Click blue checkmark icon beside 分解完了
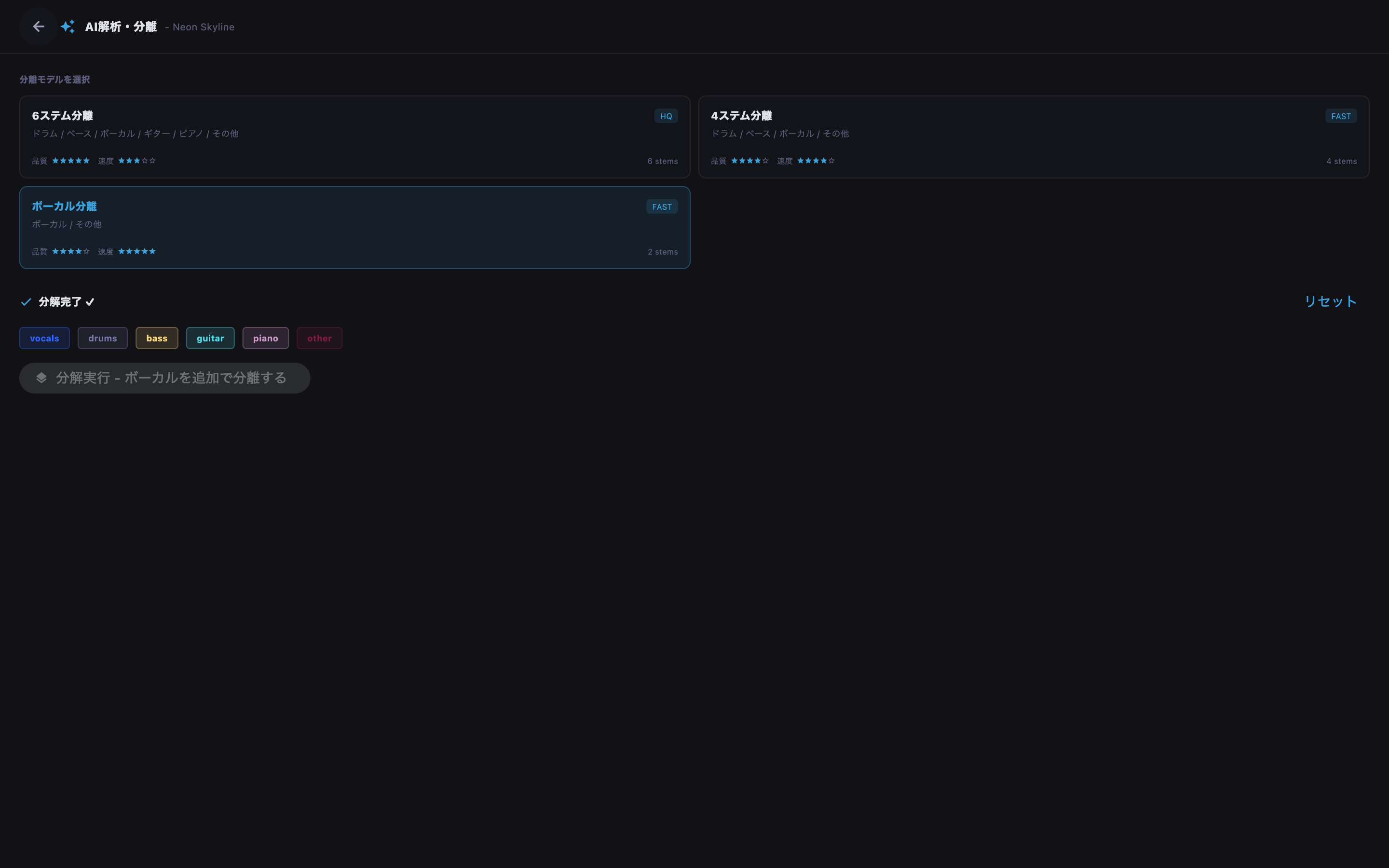Screen dimensions: 1389x868 point(26,302)
